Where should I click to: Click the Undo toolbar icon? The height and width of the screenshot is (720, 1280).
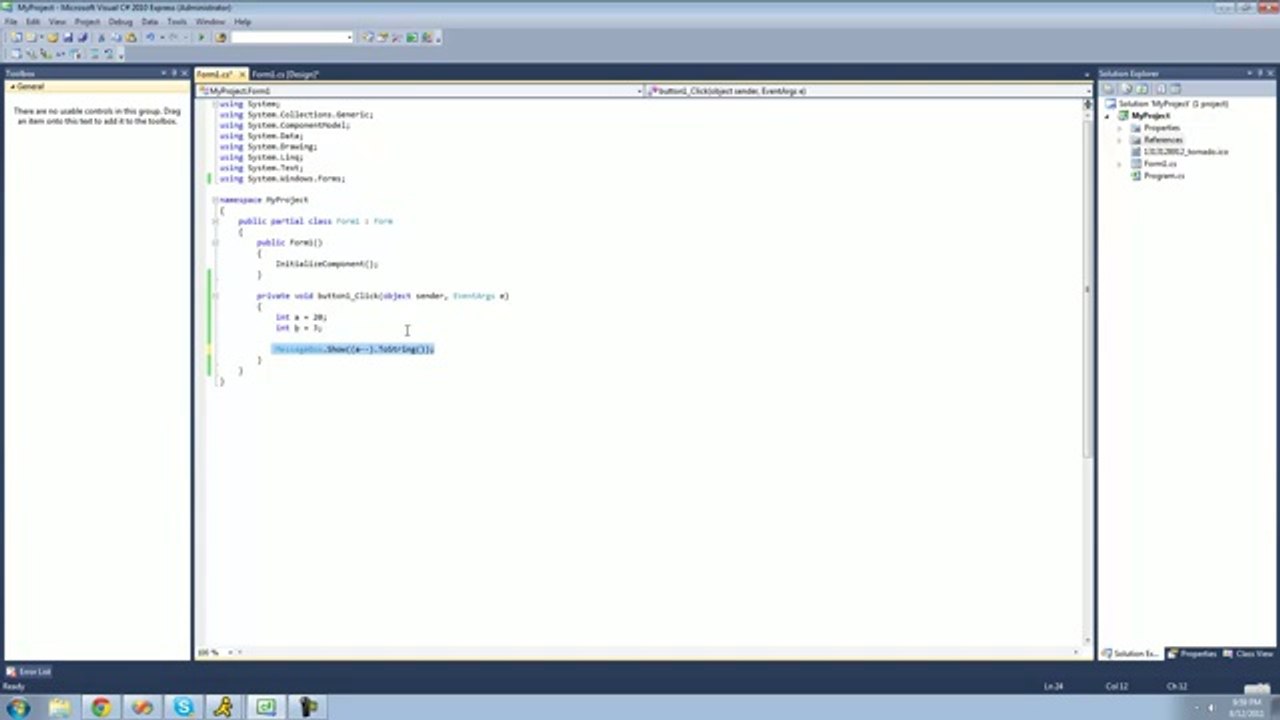coord(150,37)
